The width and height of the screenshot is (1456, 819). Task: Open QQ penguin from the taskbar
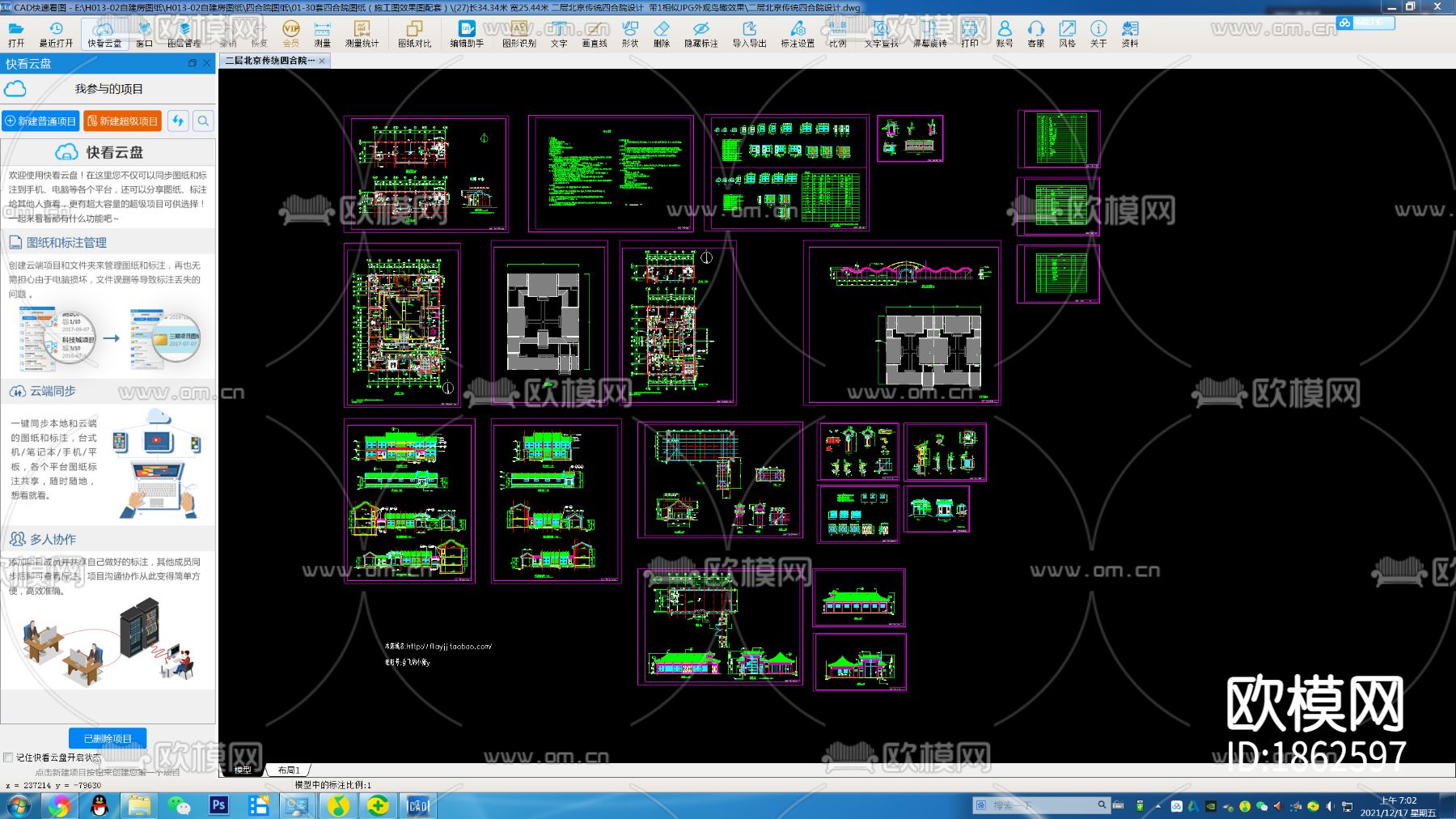pos(99,805)
